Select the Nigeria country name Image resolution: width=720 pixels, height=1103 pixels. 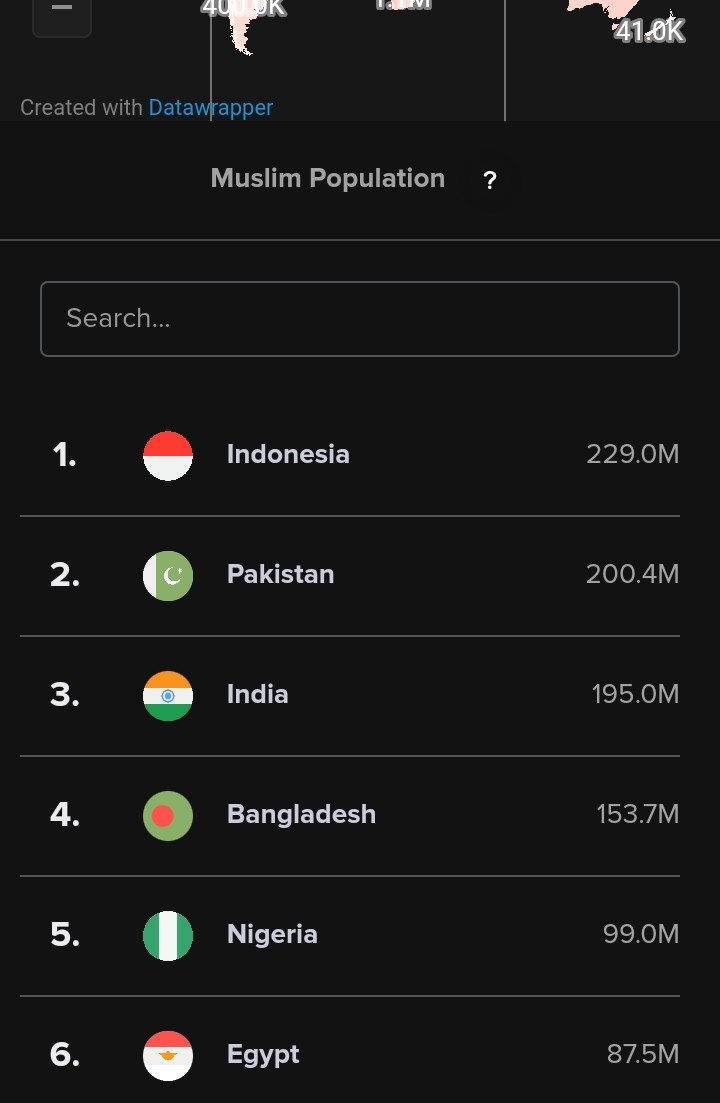point(272,935)
